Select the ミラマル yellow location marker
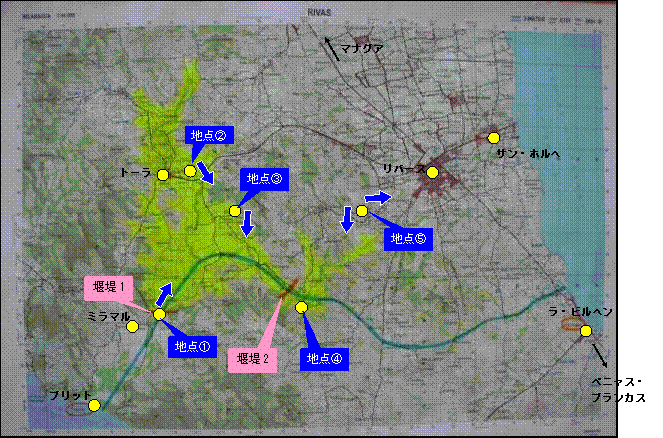The height and width of the screenshot is (438, 663). click(132, 327)
